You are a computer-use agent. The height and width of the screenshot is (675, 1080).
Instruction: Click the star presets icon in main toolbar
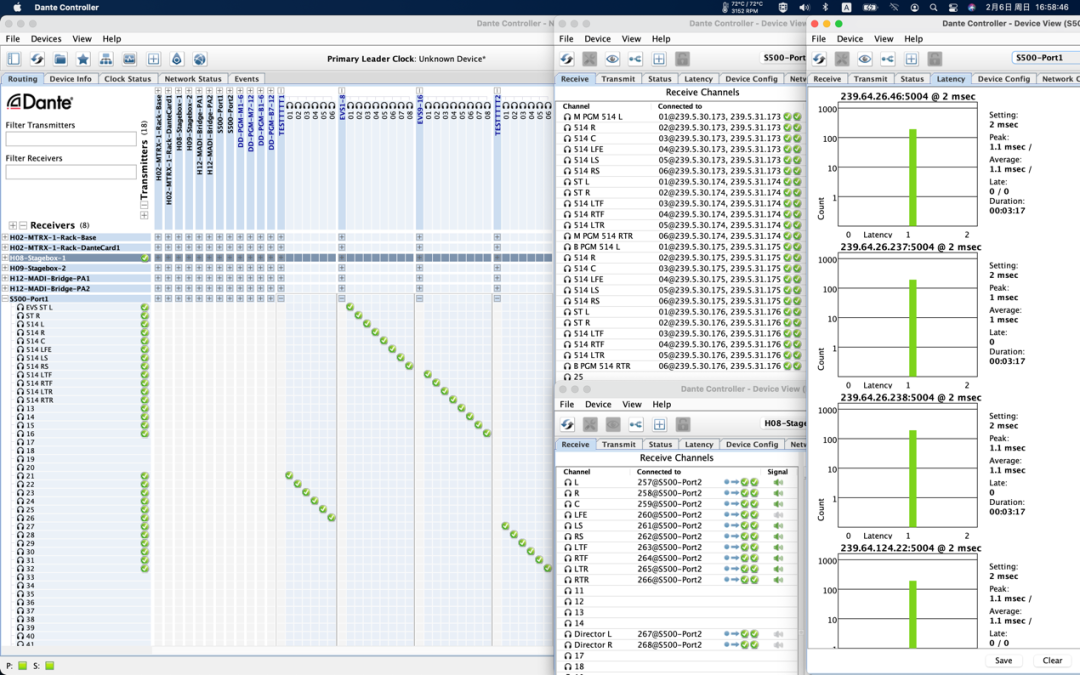[x=83, y=59]
